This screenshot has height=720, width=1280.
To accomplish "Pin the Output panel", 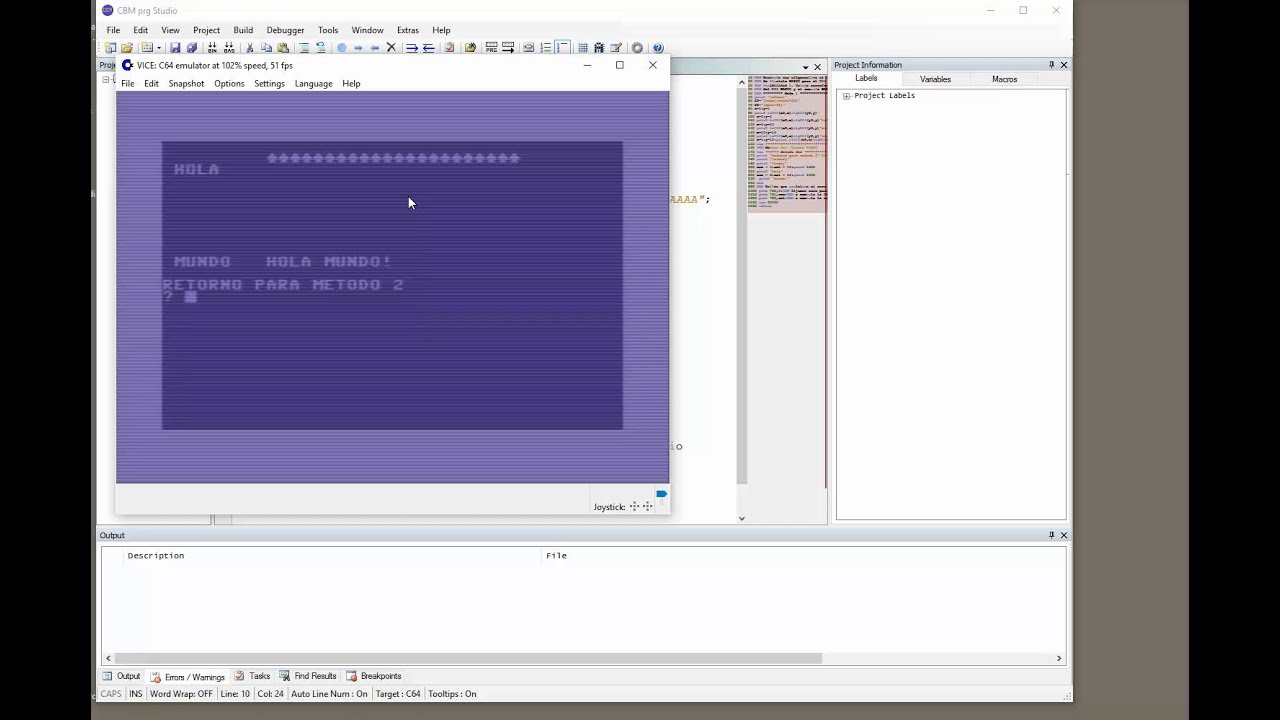I will (1051, 535).
